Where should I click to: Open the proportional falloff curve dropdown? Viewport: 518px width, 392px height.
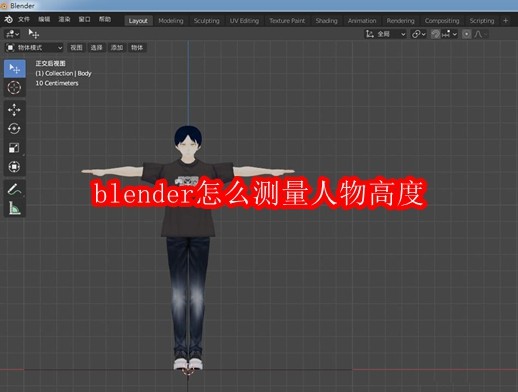pyautogui.click(x=481, y=34)
